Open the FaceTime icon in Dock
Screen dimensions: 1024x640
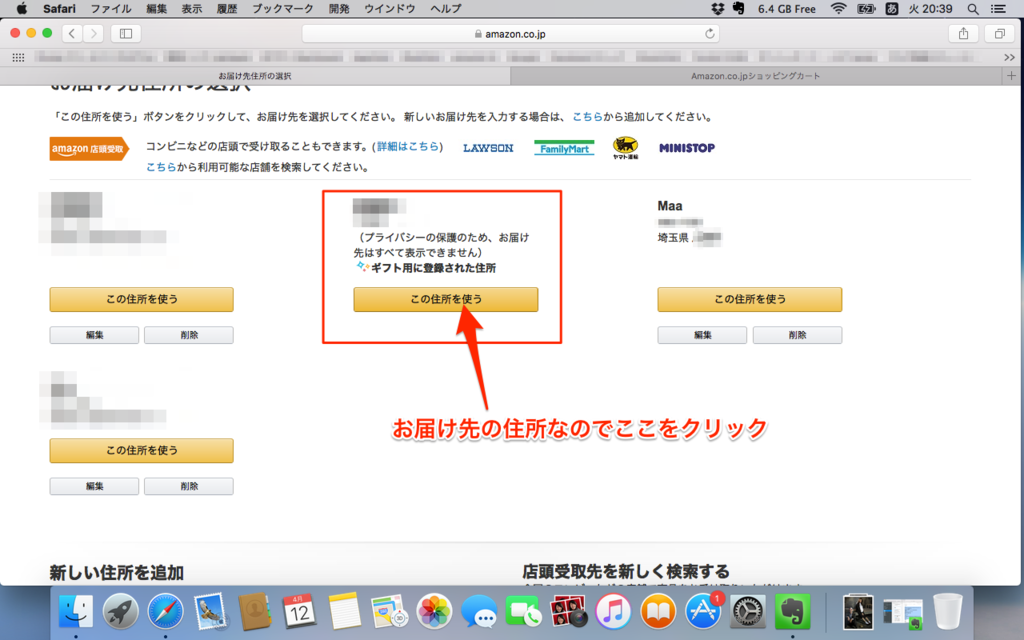tap(523, 612)
